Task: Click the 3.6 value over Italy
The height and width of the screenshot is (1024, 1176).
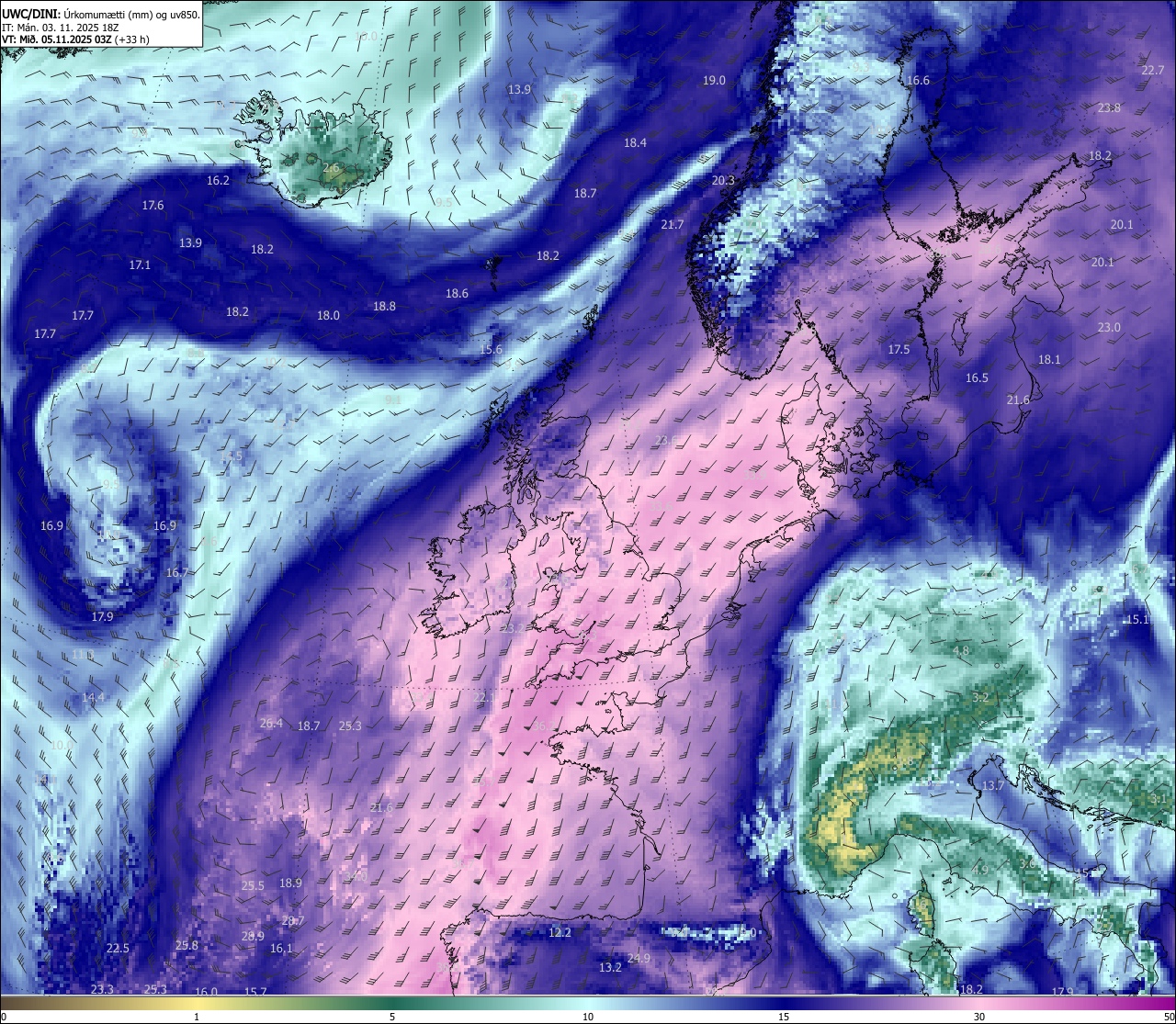Action: pos(1027,864)
